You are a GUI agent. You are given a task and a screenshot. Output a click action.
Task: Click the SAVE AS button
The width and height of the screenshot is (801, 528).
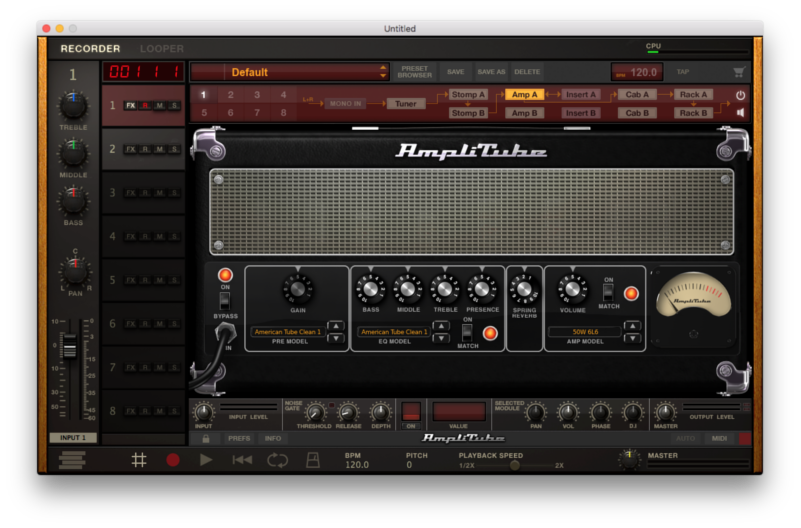point(491,72)
